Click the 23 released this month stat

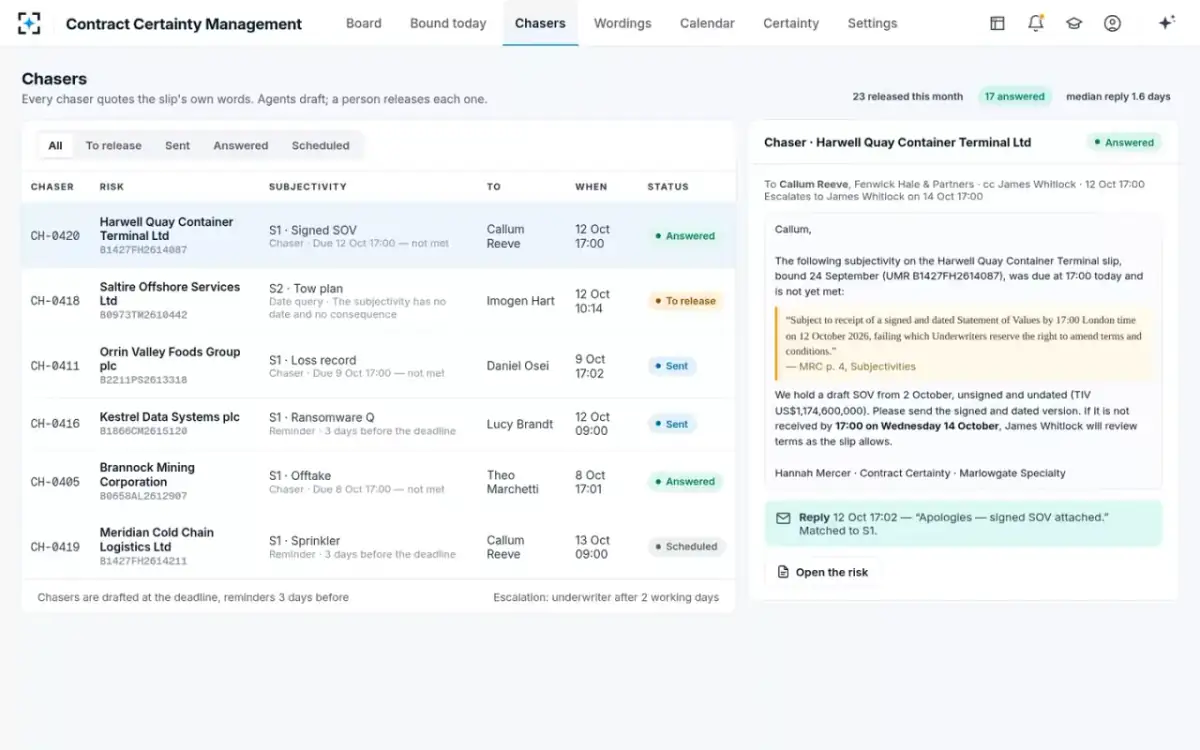pos(908,97)
